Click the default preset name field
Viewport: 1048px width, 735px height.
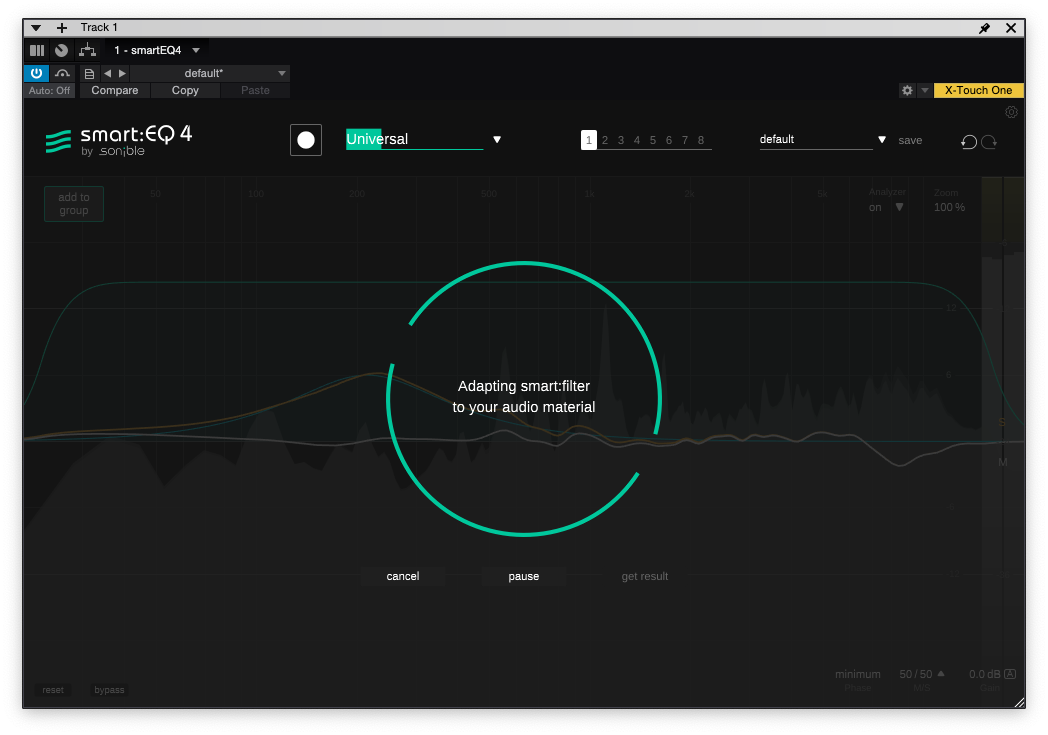815,140
